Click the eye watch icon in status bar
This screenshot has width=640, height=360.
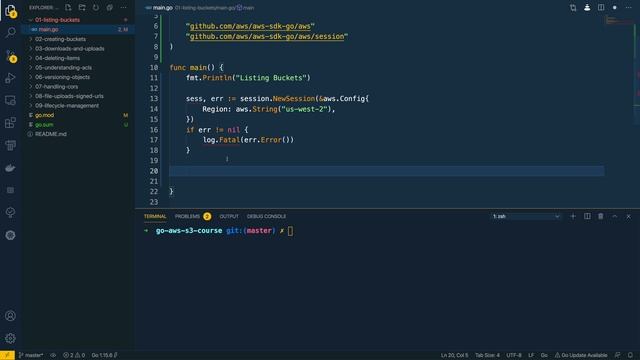coord(53,355)
